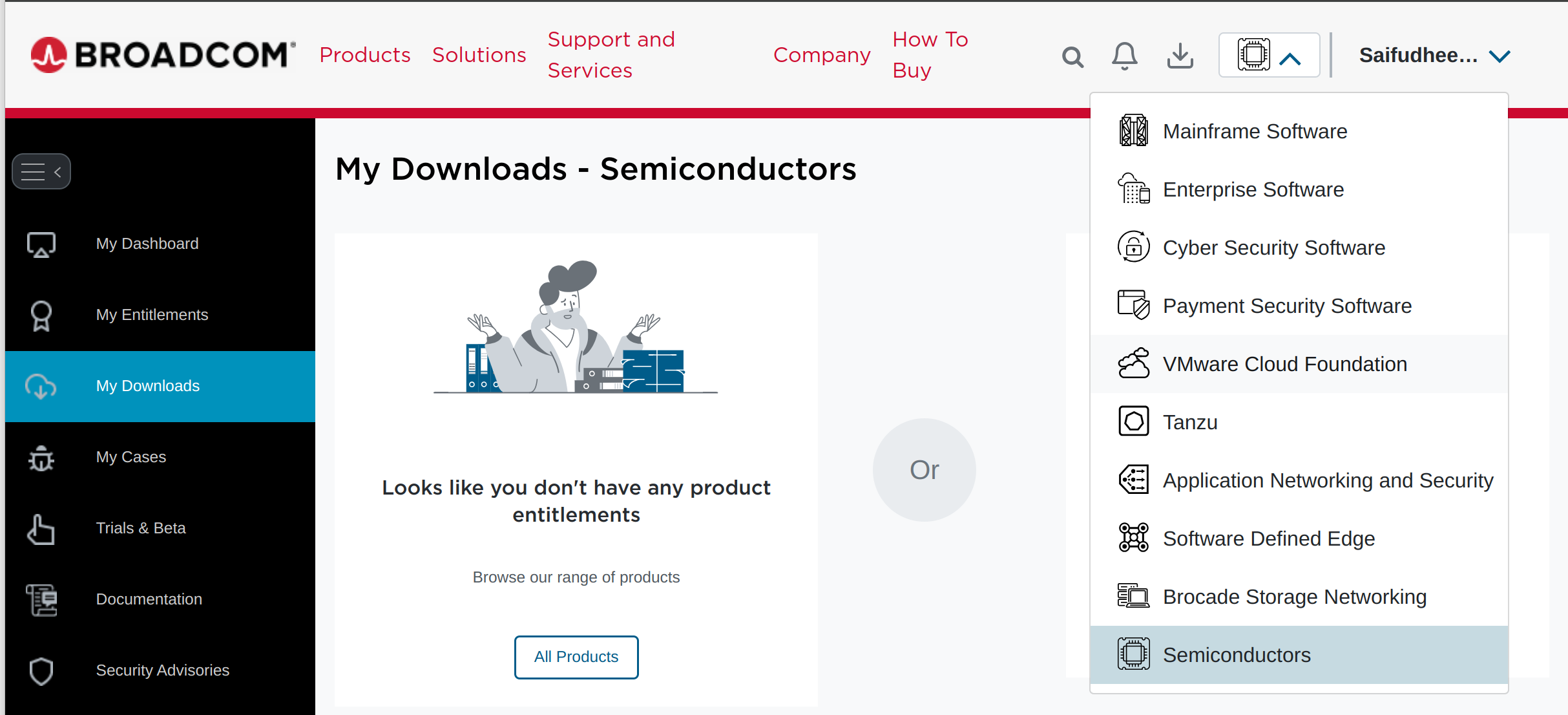Select the My Cases bug icon

click(41, 457)
